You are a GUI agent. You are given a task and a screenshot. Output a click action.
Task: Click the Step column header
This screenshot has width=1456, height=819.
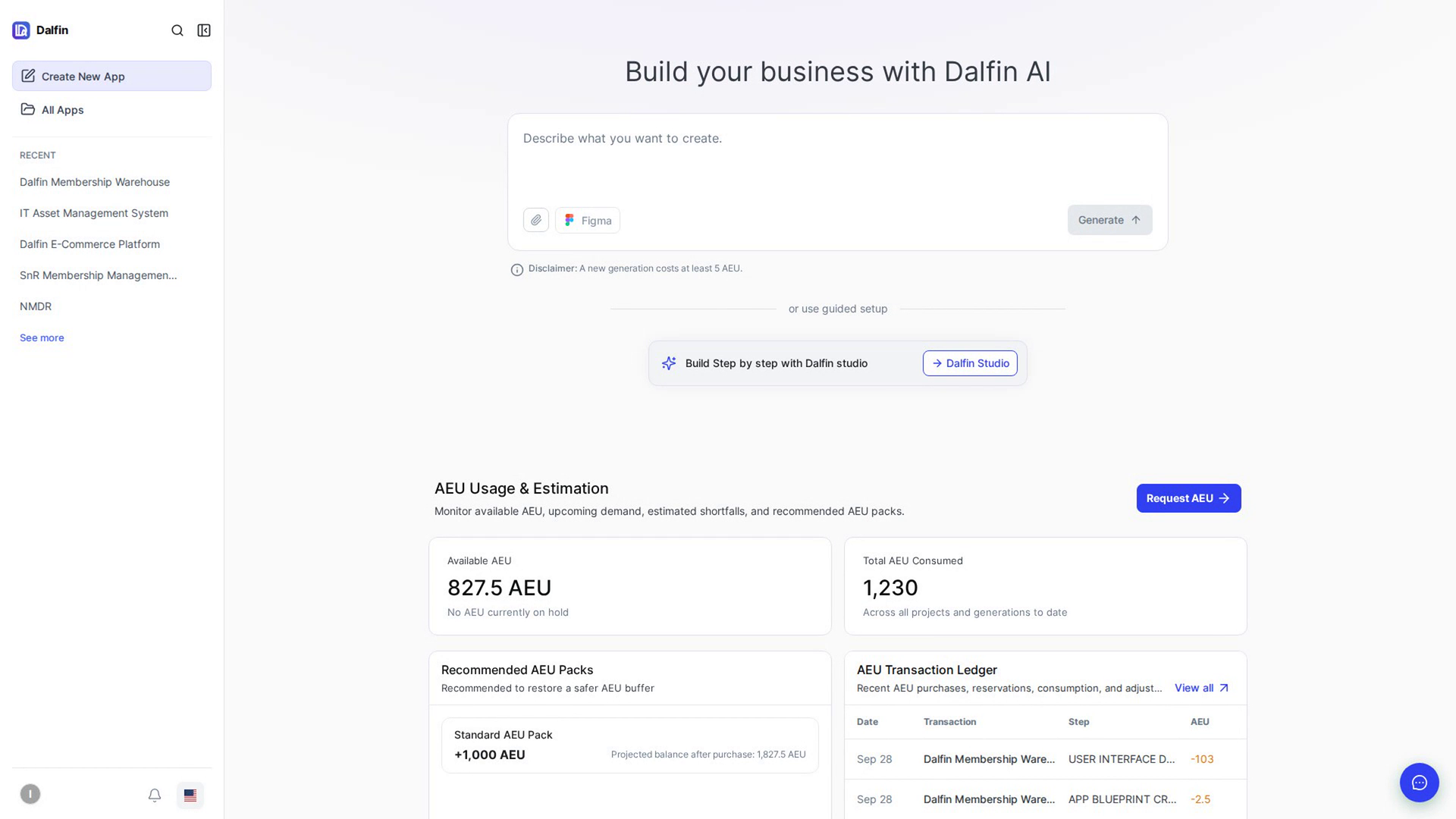[1078, 722]
